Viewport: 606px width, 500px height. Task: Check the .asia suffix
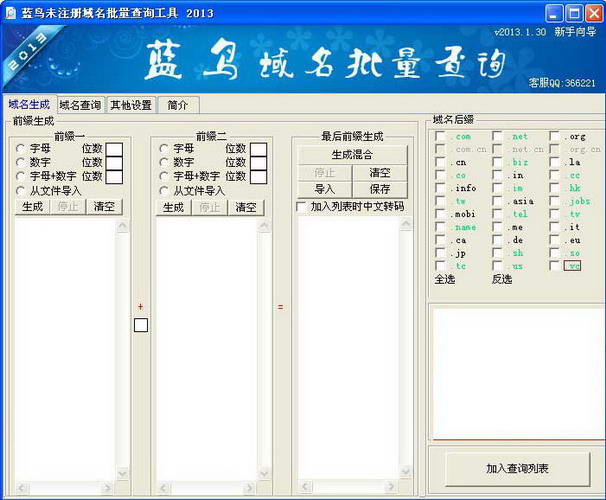pyautogui.click(x=497, y=201)
